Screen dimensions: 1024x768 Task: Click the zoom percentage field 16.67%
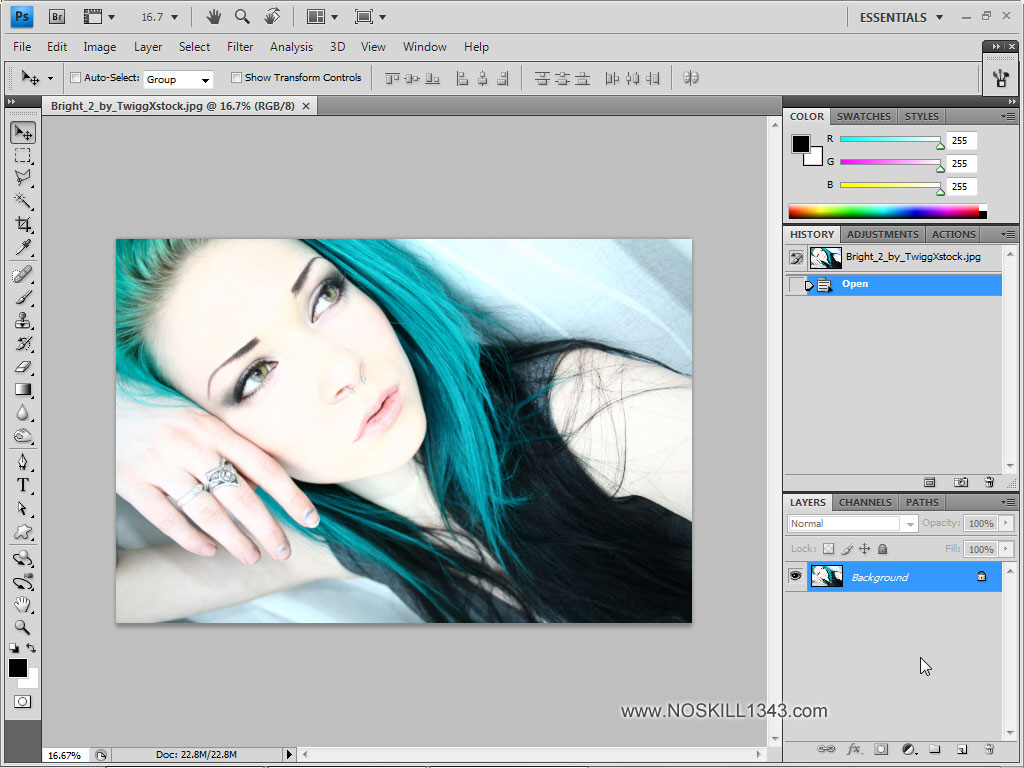tap(64, 755)
